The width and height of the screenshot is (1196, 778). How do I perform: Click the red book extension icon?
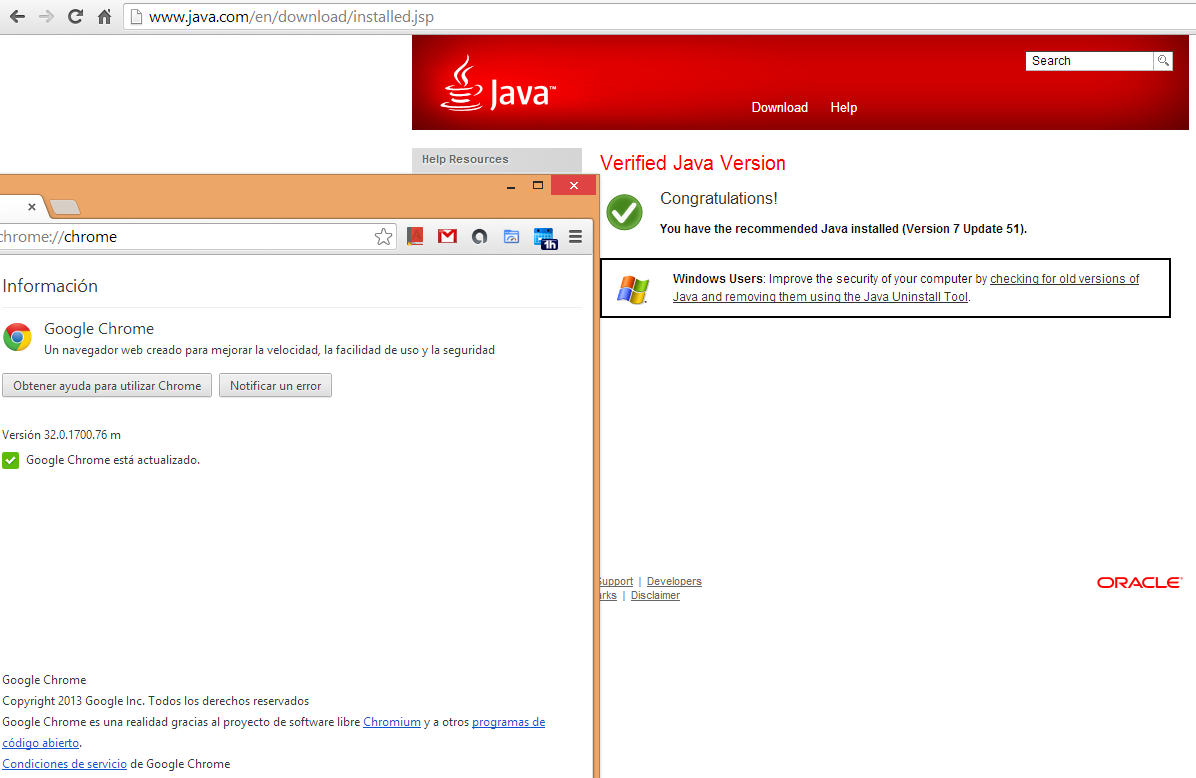click(415, 236)
